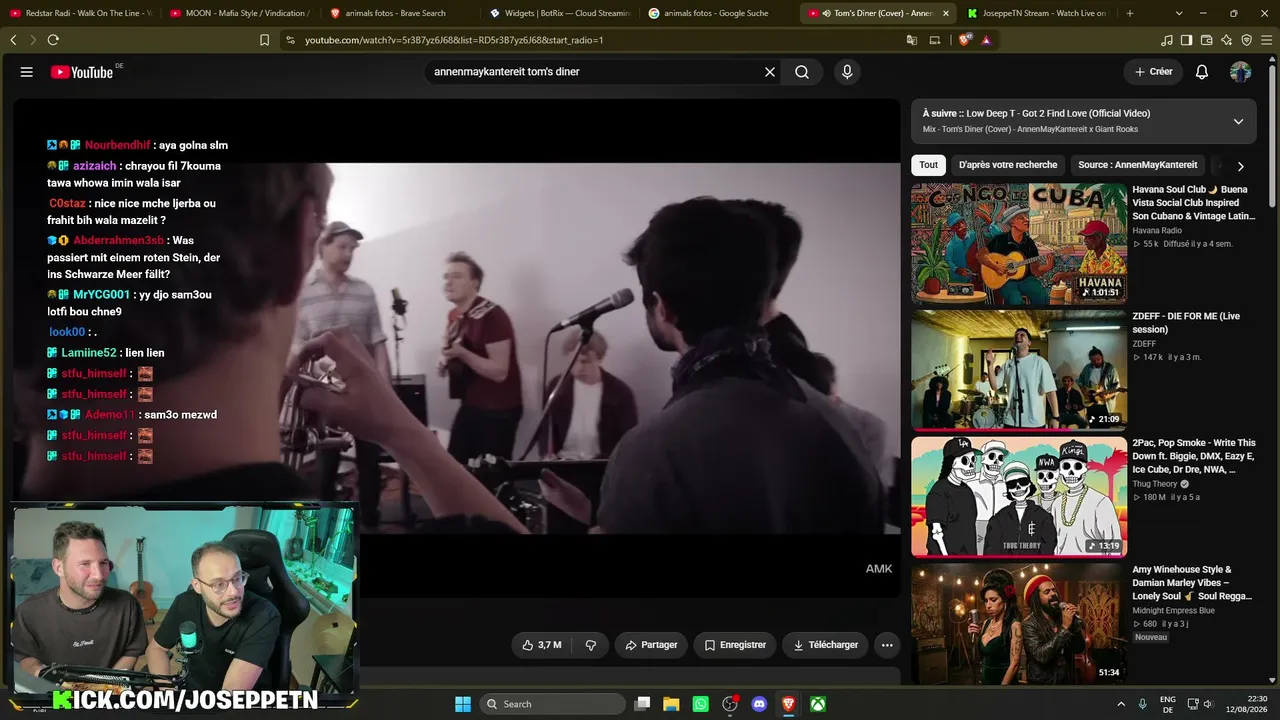This screenshot has width=1280, height=720.
Task: Open the Midnight Empress Blue channel link
Action: point(1173,611)
